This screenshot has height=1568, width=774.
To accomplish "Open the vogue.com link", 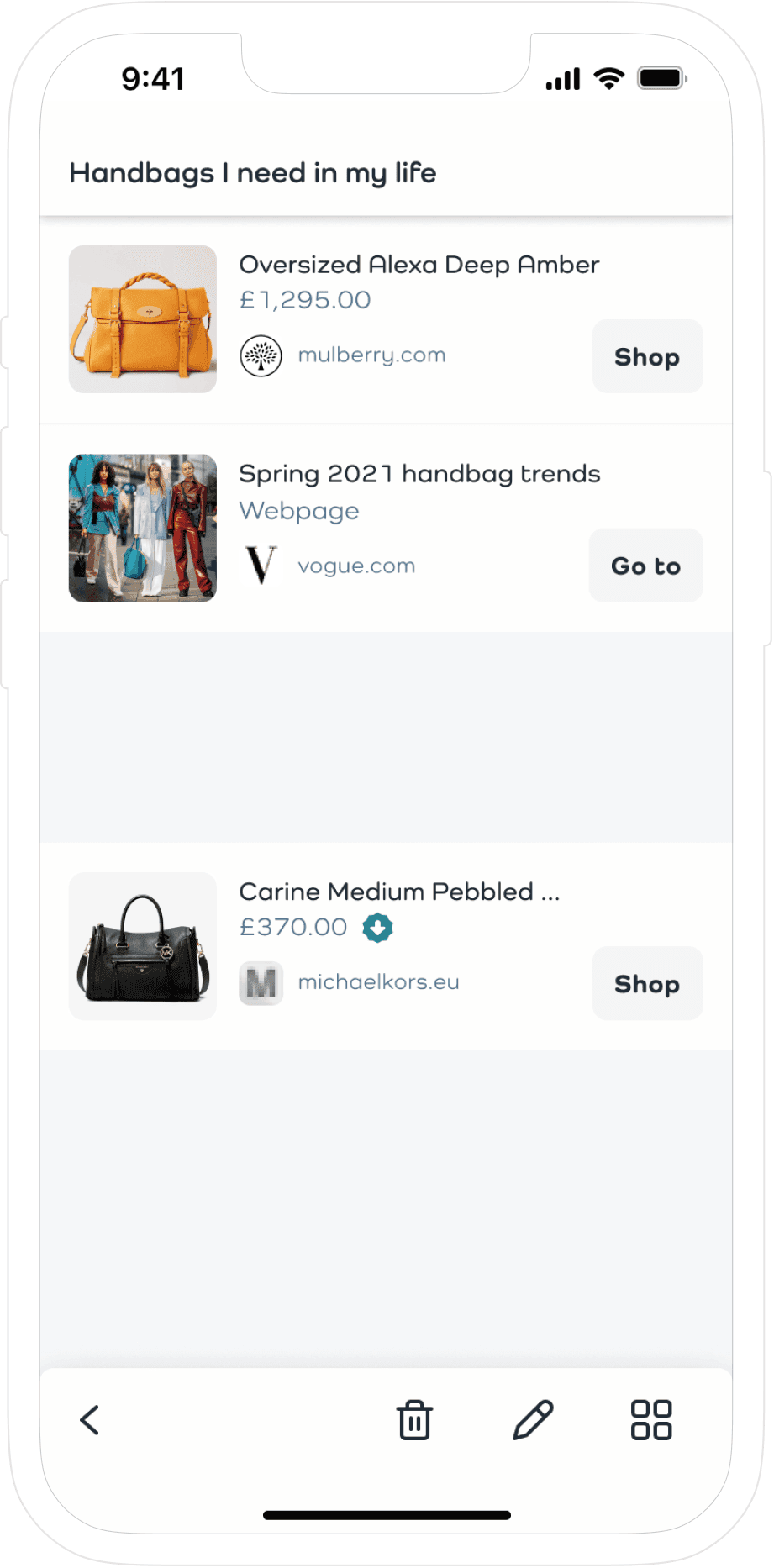I will tap(356, 565).
